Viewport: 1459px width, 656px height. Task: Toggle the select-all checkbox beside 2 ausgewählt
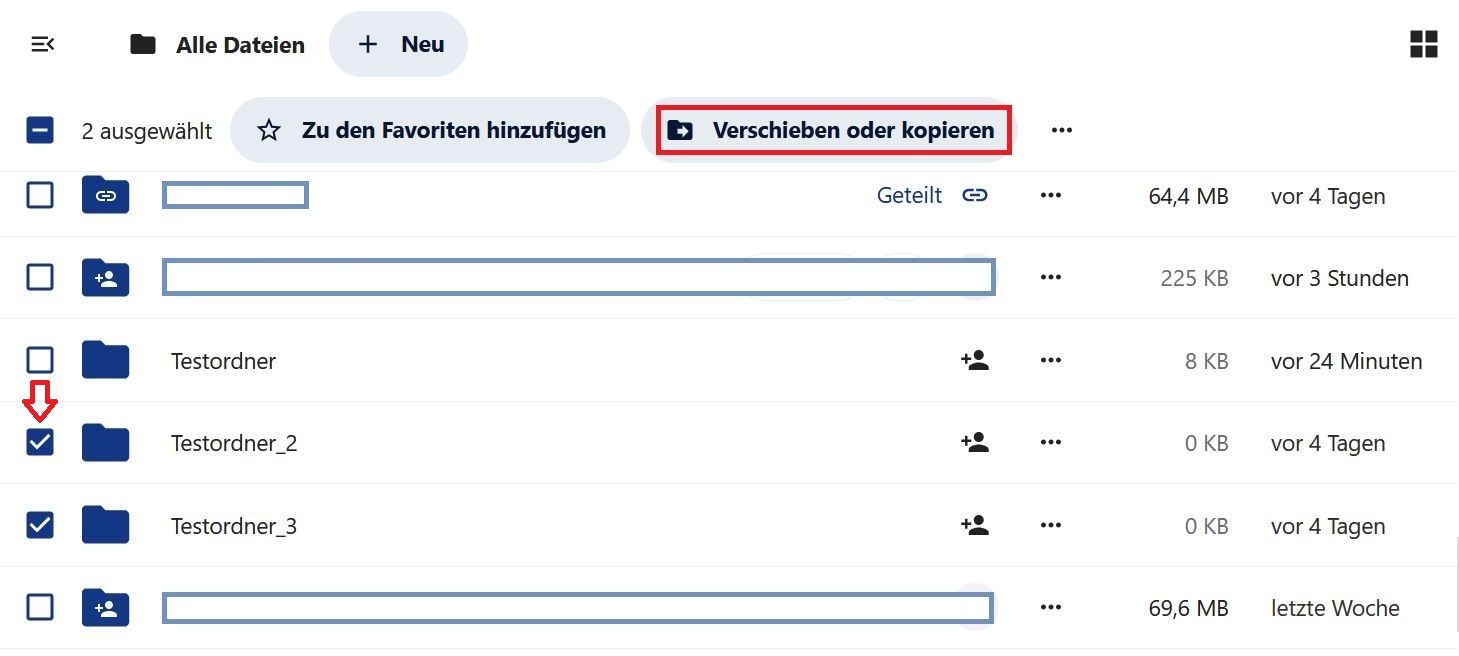pyautogui.click(x=40, y=130)
